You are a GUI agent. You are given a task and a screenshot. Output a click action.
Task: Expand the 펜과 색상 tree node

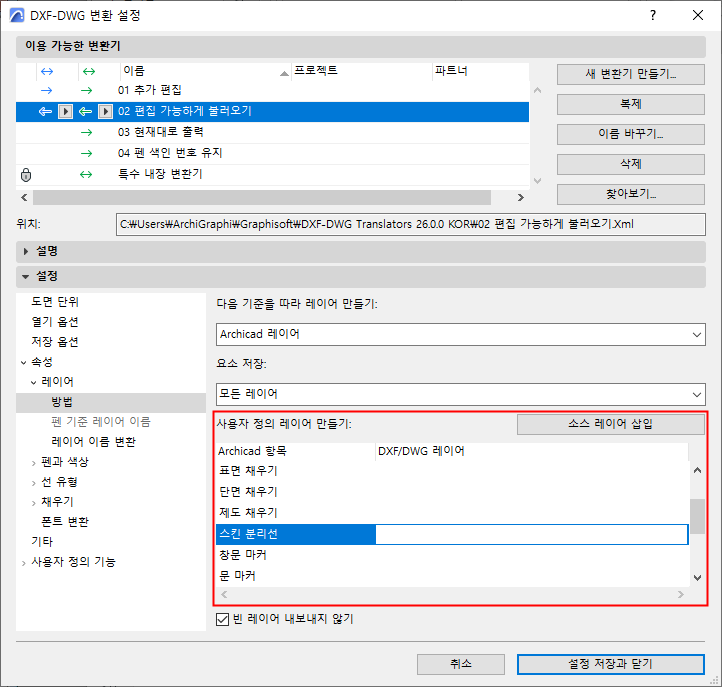coord(34,463)
